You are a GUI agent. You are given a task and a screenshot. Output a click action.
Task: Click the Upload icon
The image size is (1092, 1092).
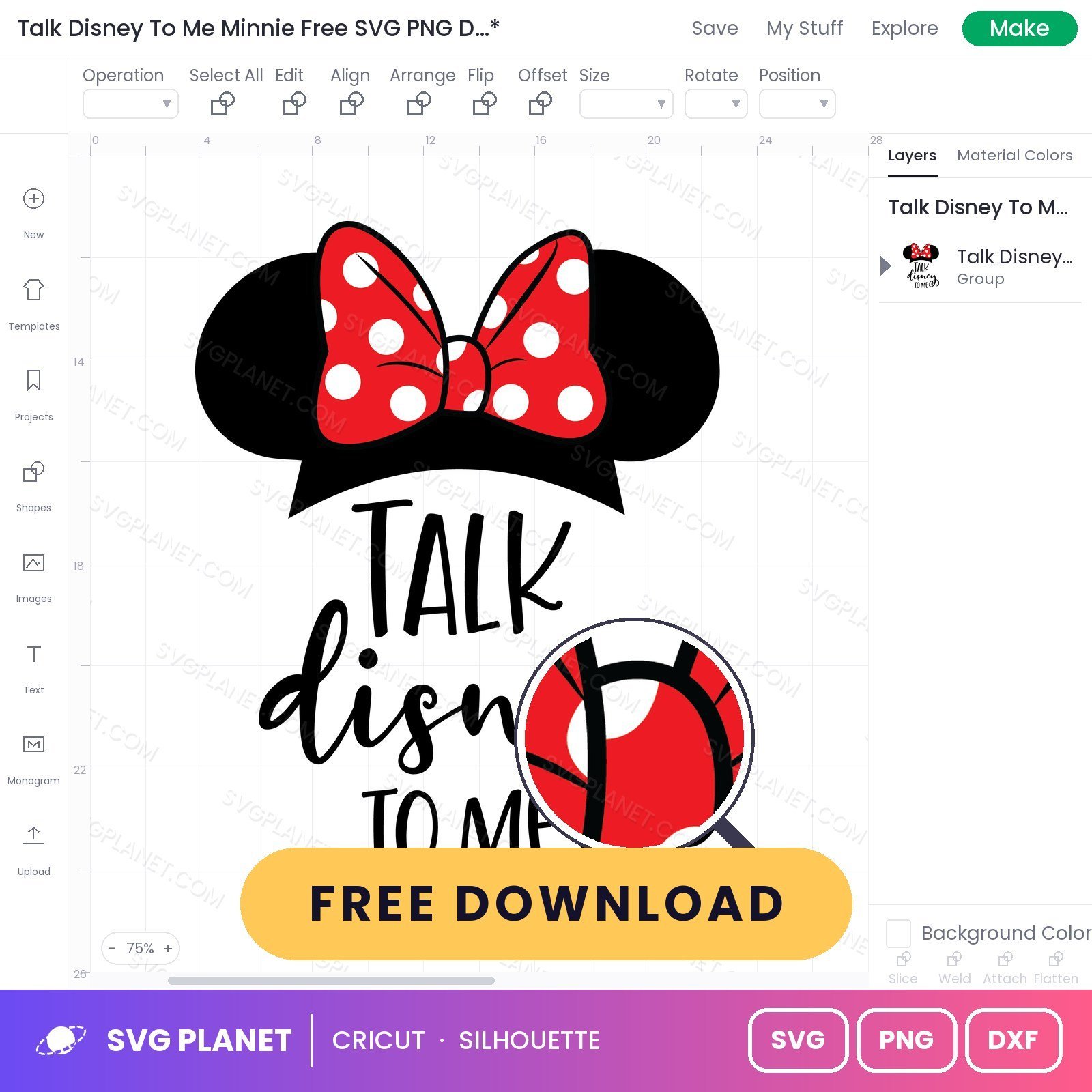tap(33, 835)
